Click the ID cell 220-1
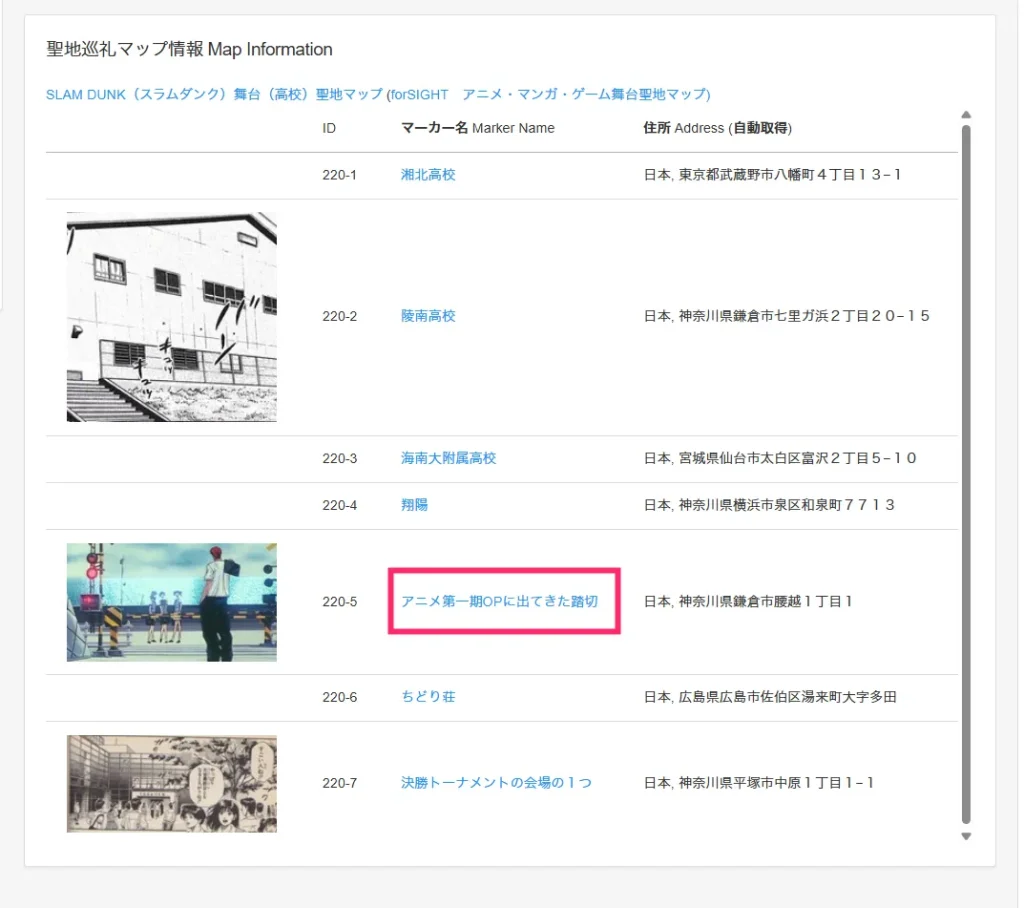 340,175
